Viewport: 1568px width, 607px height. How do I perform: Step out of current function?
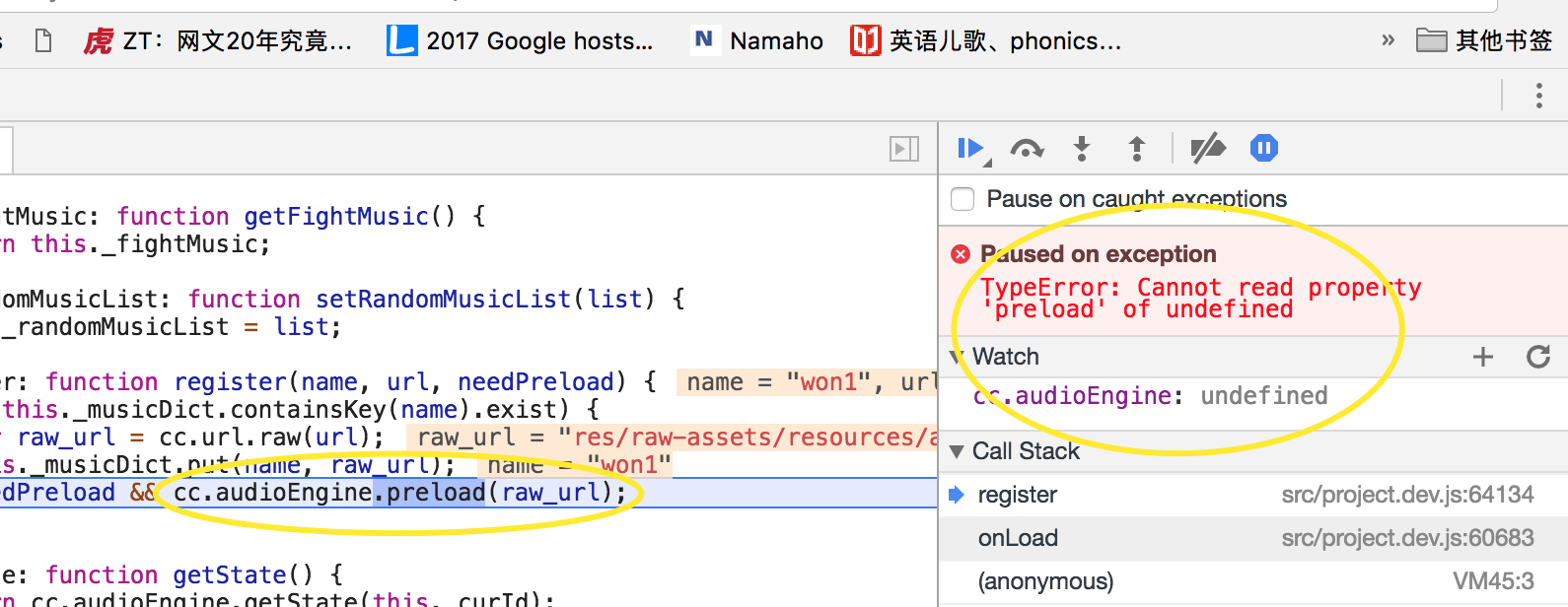pyautogui.click(x=1136, y=149)
